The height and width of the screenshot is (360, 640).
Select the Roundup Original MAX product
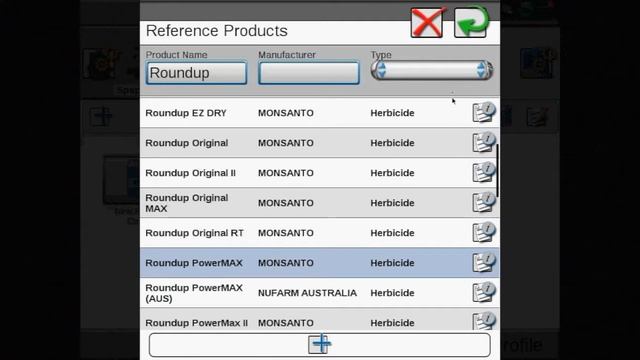pos(320,203)
